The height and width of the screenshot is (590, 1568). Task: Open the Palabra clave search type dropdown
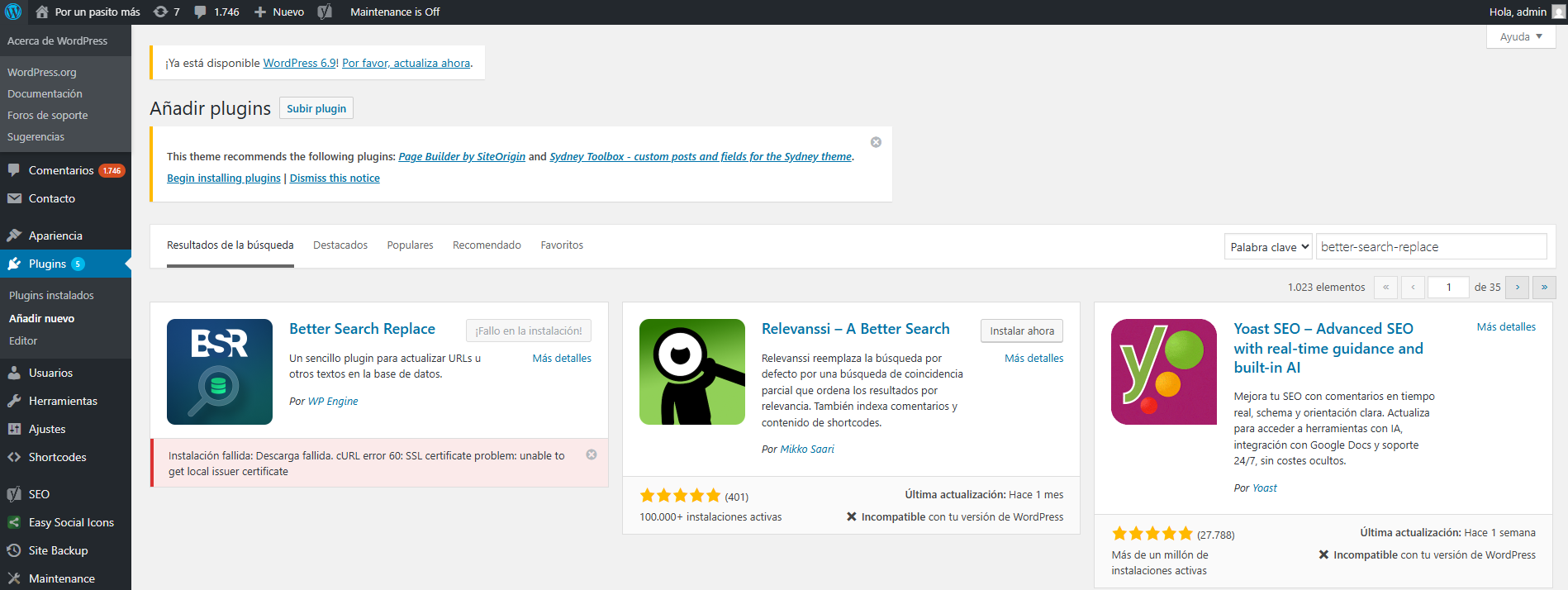(1268, 247)
